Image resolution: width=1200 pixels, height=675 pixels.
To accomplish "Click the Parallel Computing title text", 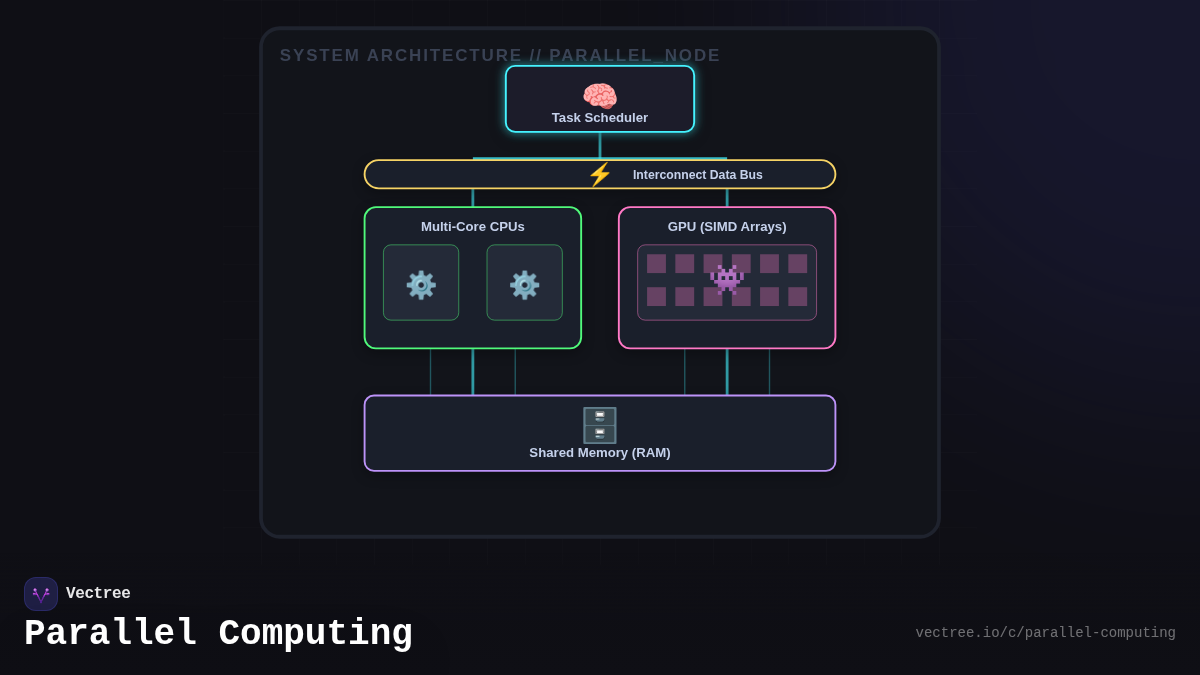I will 218,633.
